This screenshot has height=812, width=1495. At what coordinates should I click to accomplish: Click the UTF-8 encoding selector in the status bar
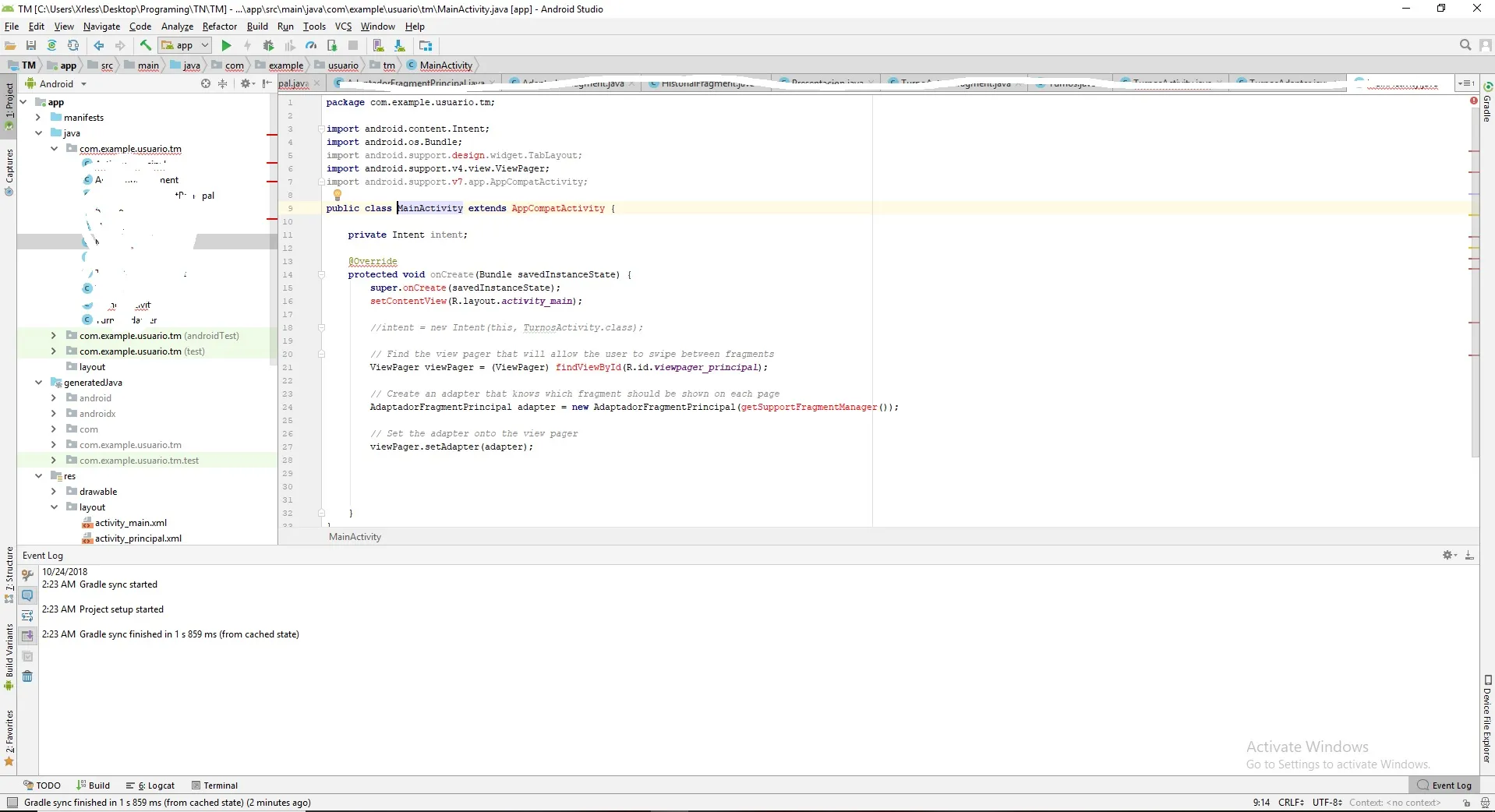pos(1327,803)
